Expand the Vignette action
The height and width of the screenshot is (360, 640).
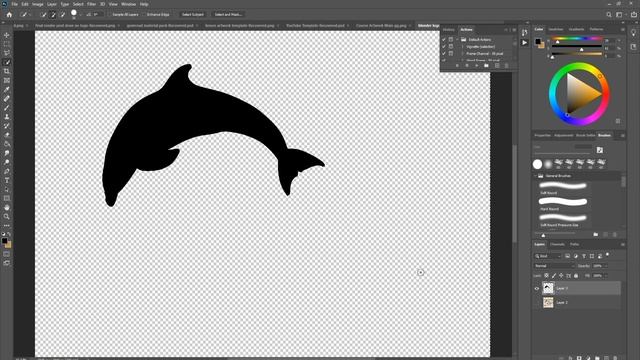pos(463,47)
